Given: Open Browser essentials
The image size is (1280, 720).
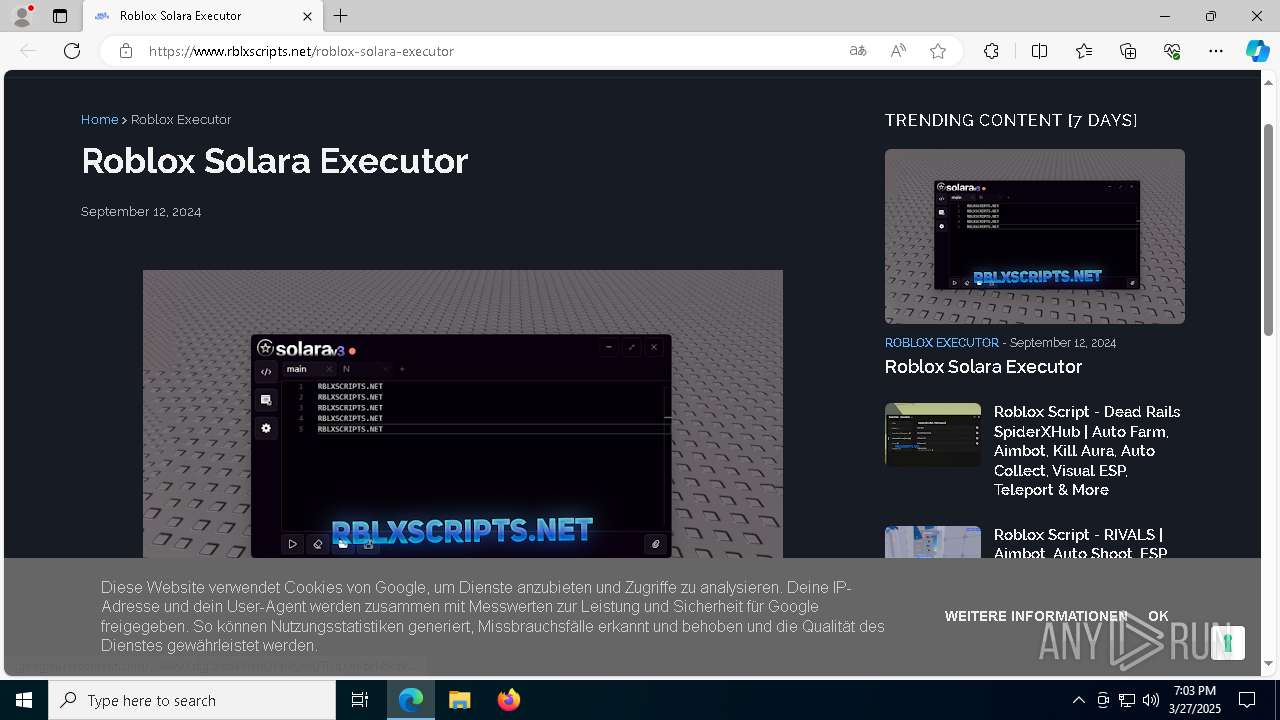Looking at the screenshot, I should (x=1172, y=51).
